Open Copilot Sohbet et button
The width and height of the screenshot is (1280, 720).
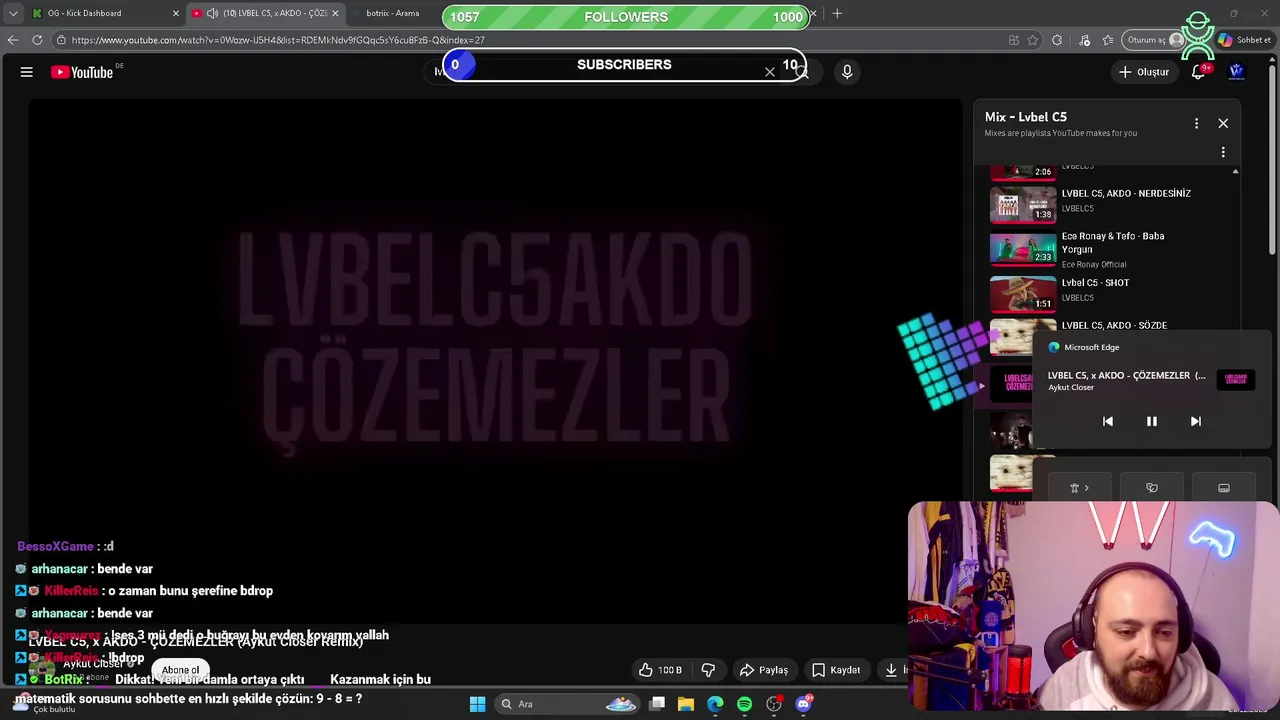coord(1244,40)
